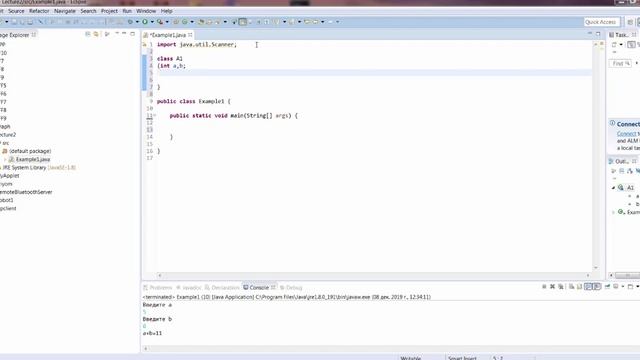Click Open Console icon in console toolbar
Image resolution: width=640 pixels, height=360 pixels.
tap(630, 287)
